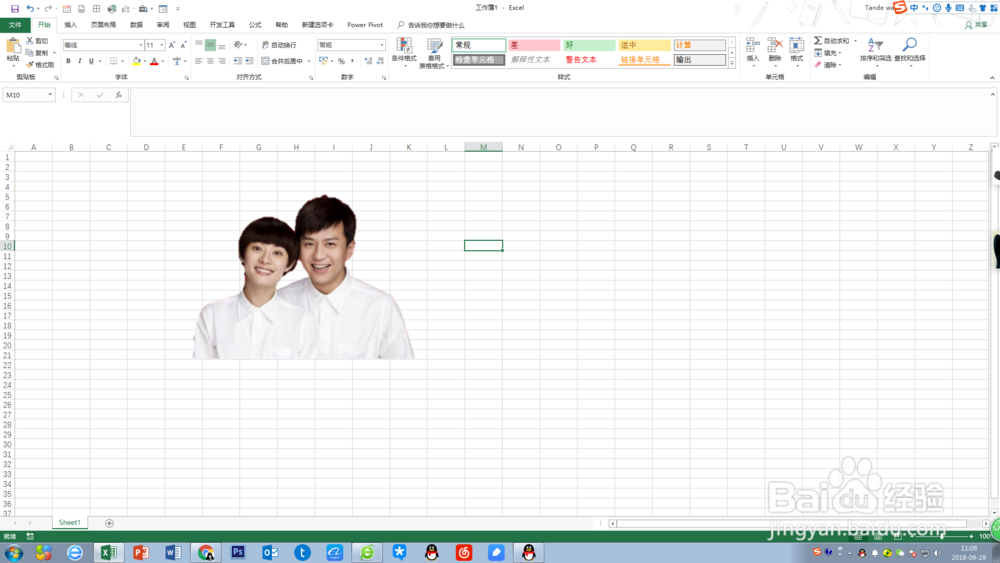Viewport: 1000px width, 563px height.
Task: Apply percent style to cell
Action: tap(341, 61)
